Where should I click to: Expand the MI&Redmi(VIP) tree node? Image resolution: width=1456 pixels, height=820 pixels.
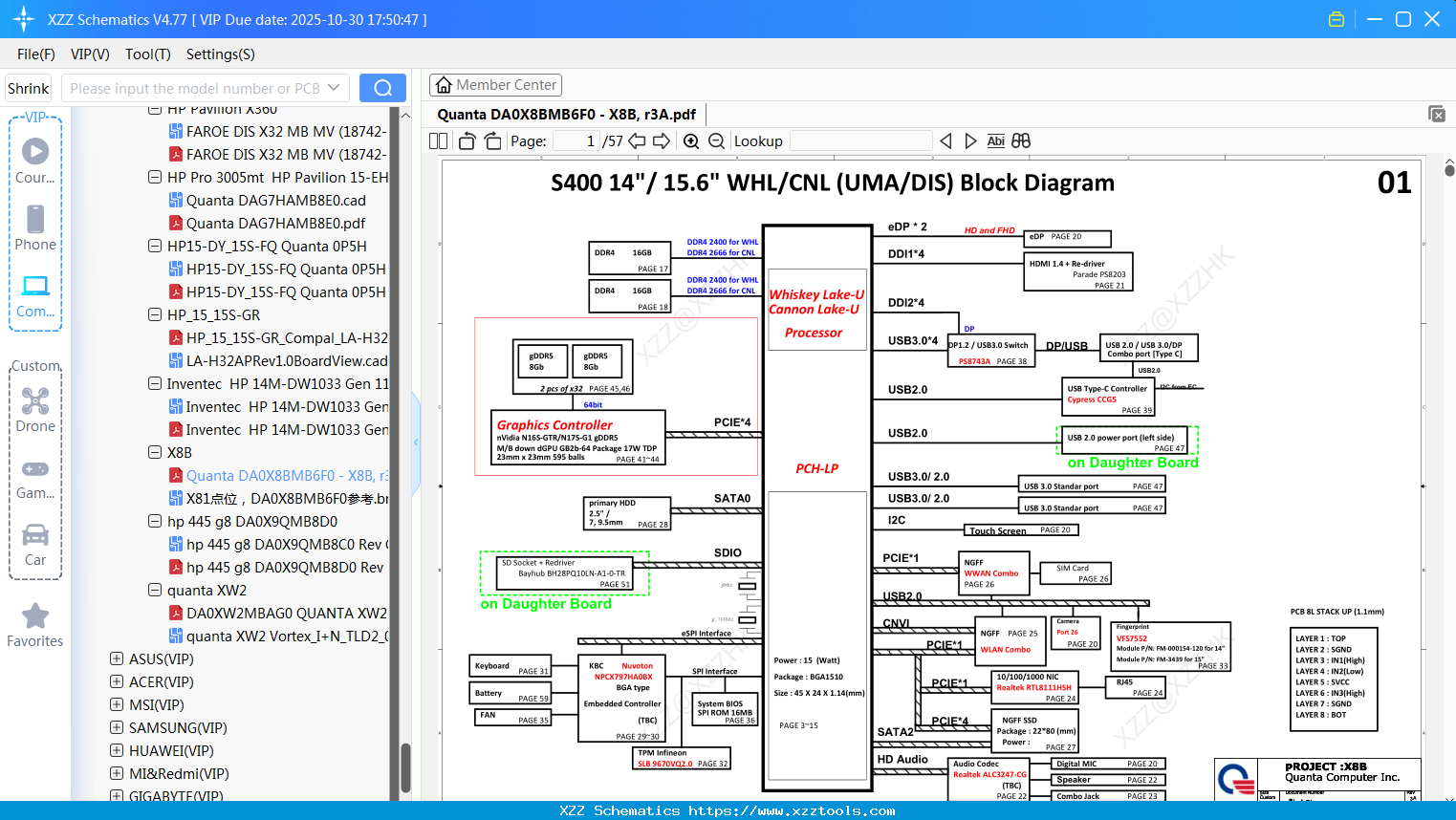click(117, 773)
